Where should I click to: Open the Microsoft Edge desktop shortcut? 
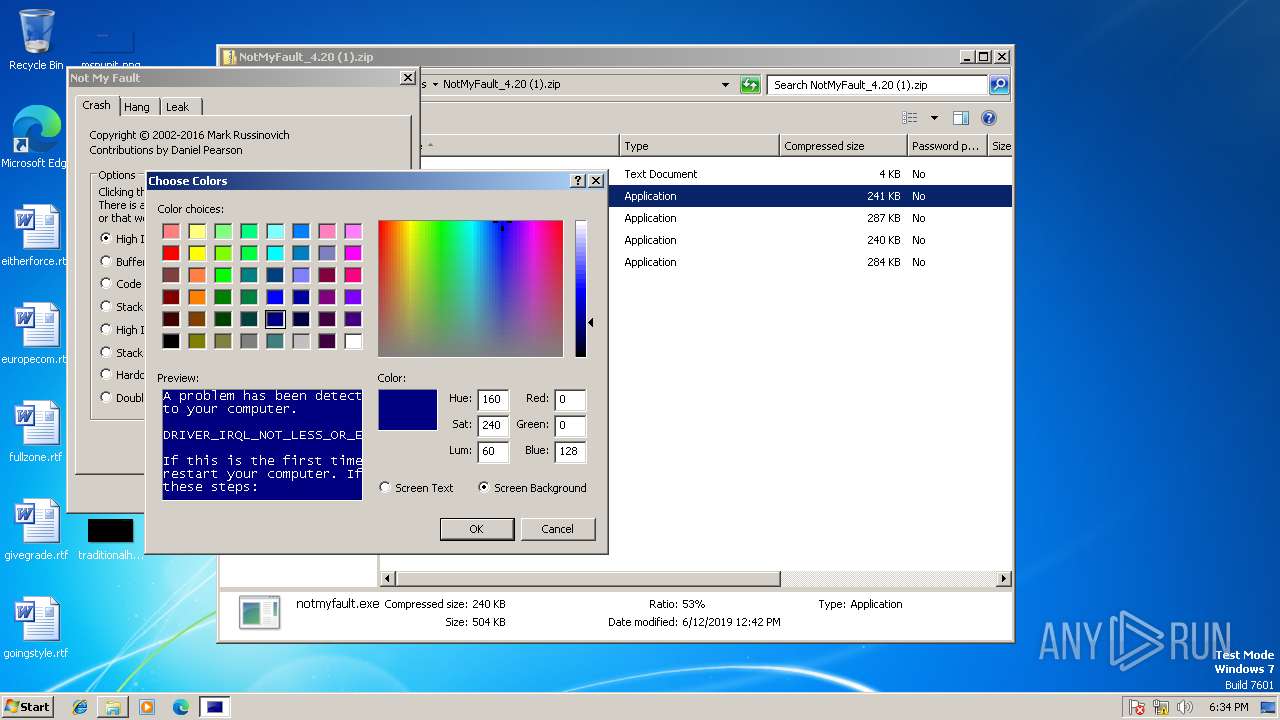(36, 137)
